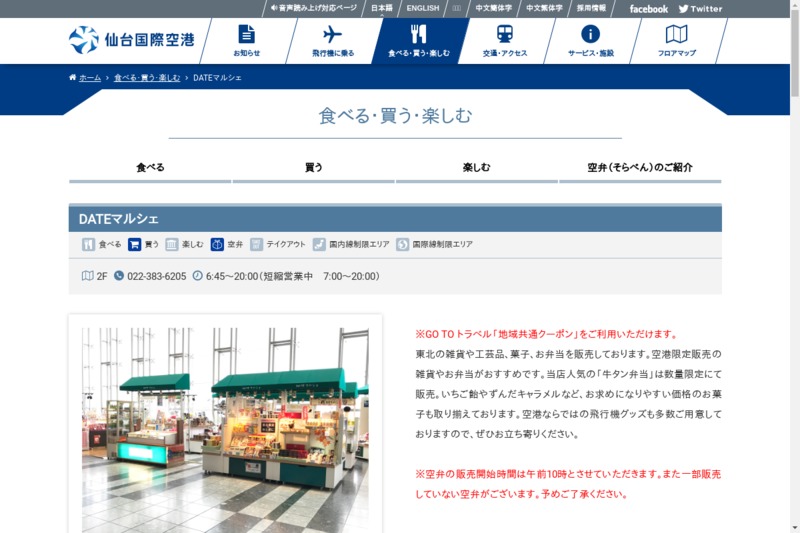Viewport: 800px width, 533px height.
Task: Click the home icon in breadcrumb
Action: coord(73,77)
